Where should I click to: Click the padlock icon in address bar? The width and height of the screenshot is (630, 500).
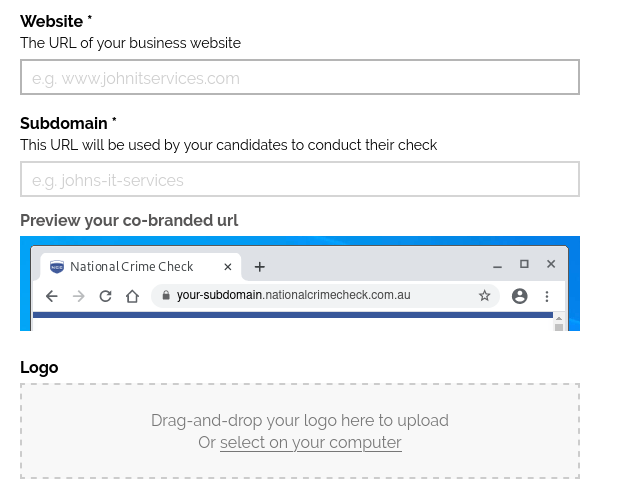click(166, 296)
